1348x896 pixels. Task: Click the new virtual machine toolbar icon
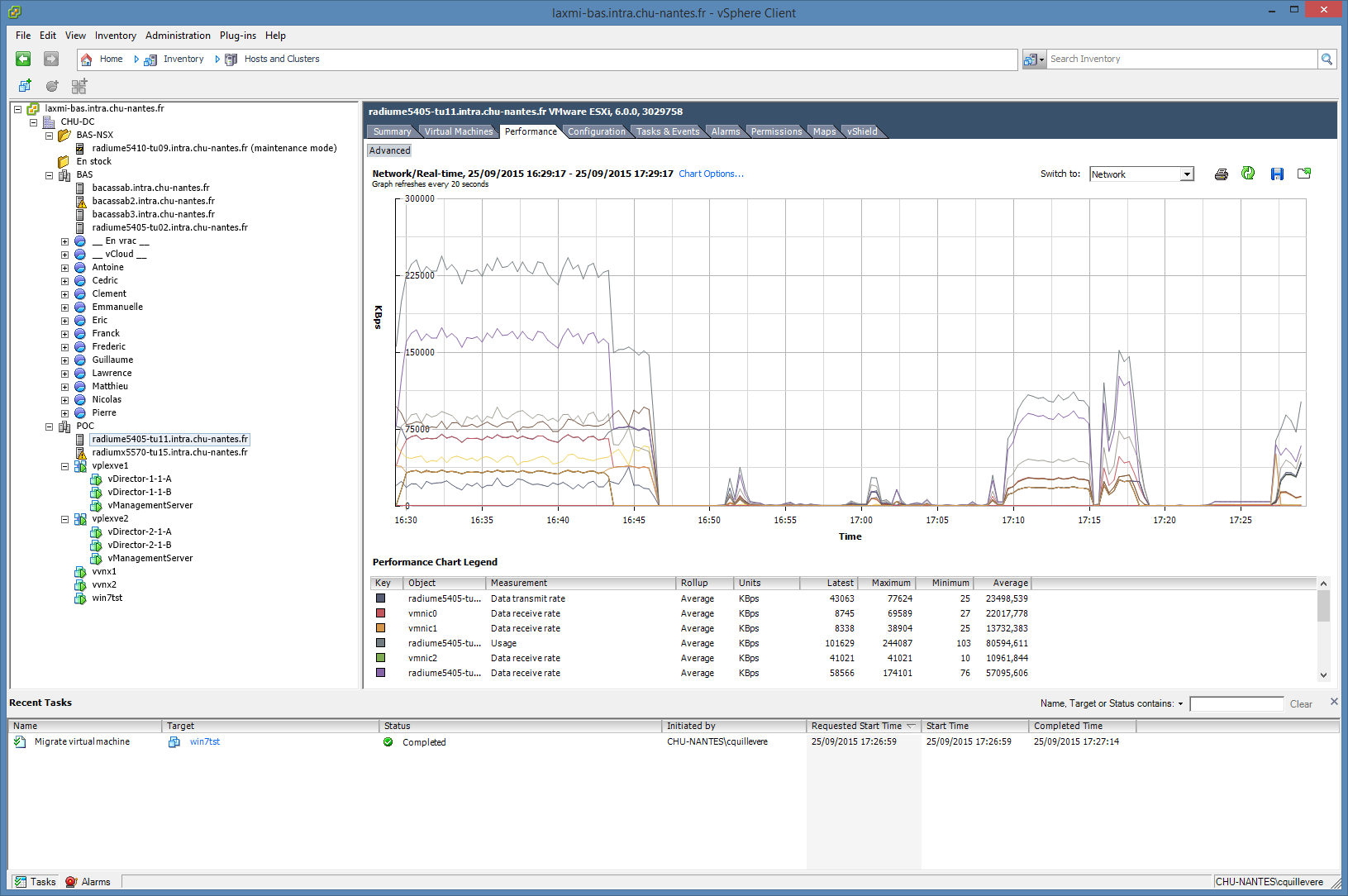25,86
